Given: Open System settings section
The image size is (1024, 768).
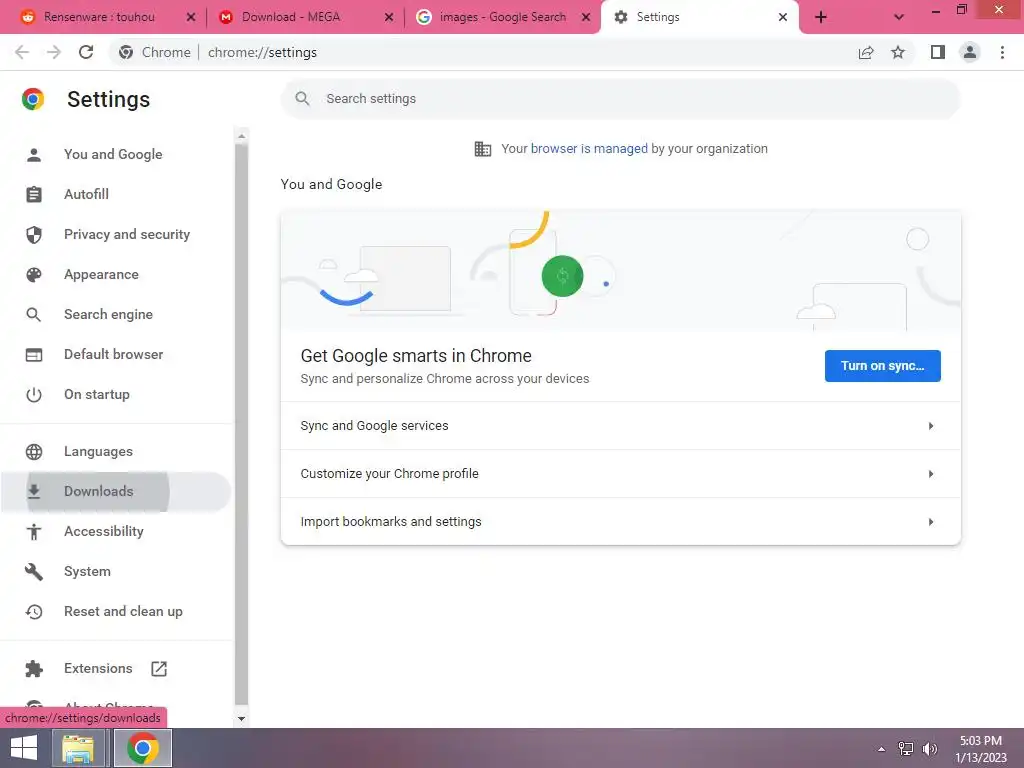Looking at the screenshot, I should click(x=116, y=571).
